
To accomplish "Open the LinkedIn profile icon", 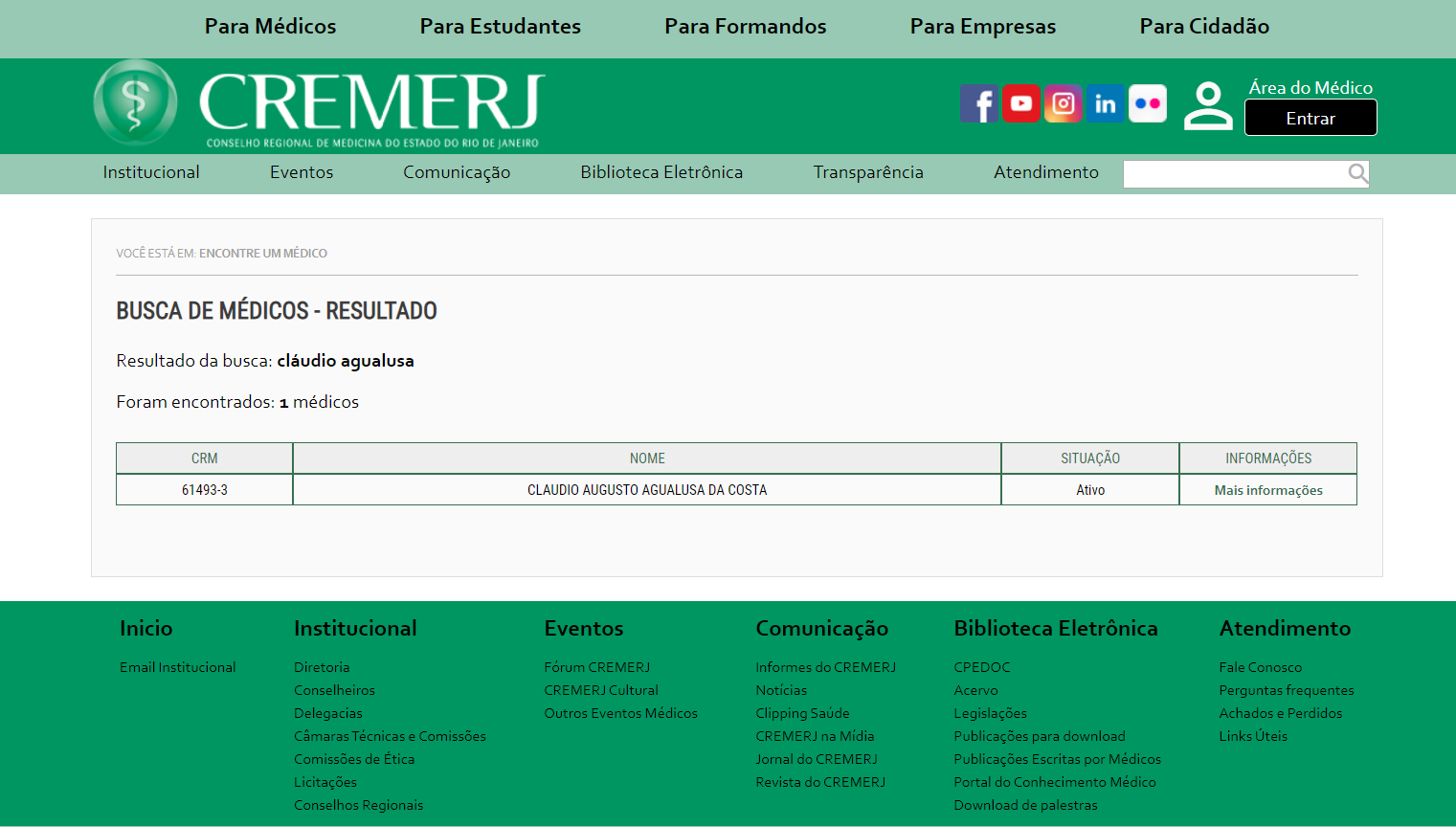I will tap(1106, 103).
